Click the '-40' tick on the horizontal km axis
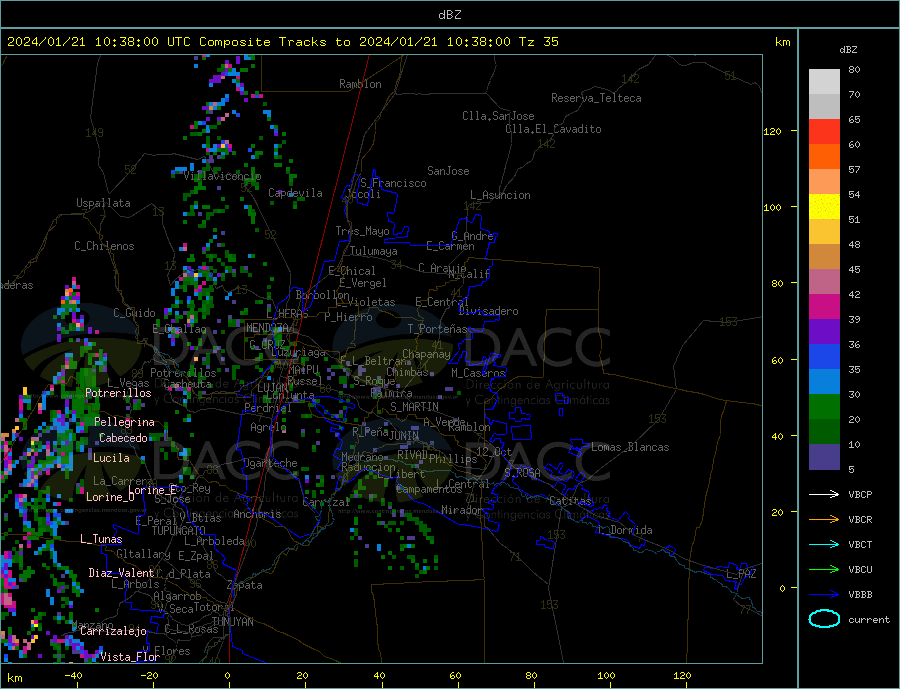The width and height of the screenshot is (900, 689). 73,676
